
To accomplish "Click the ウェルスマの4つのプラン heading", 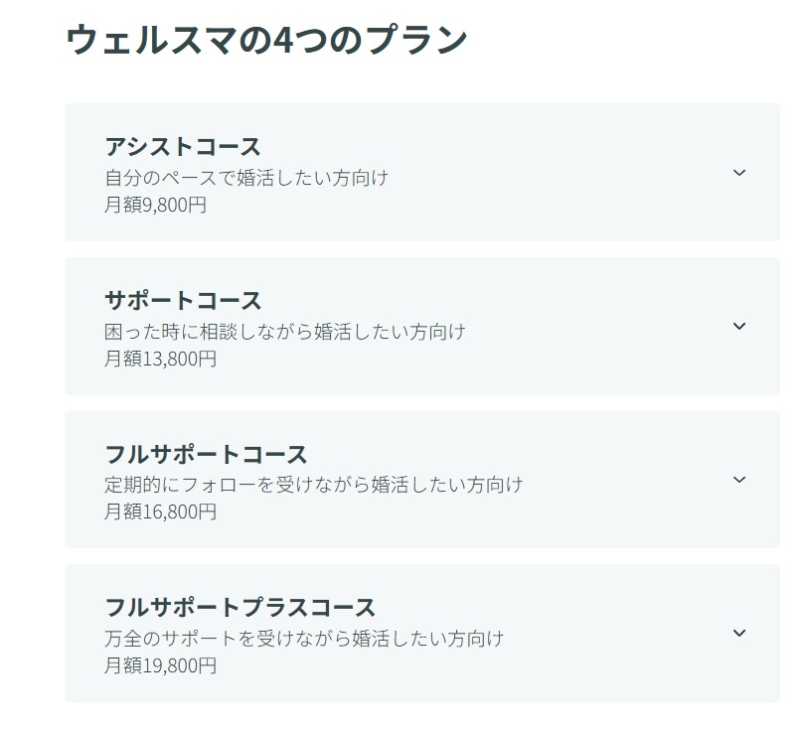I will point(266,41).
